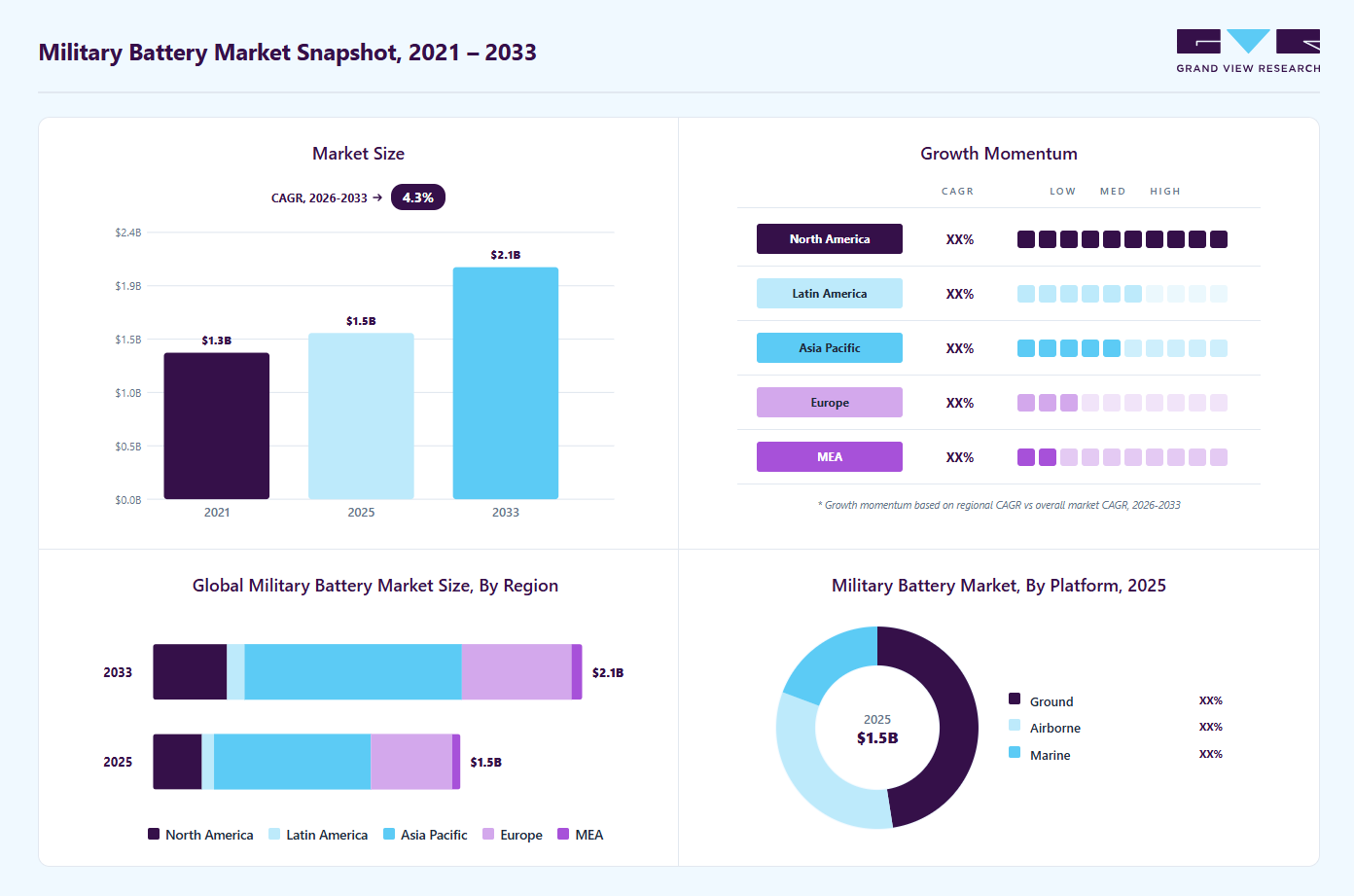Select the 2021 market size bar
Viewport: 1354px width, 896px height.
(217, 426)
